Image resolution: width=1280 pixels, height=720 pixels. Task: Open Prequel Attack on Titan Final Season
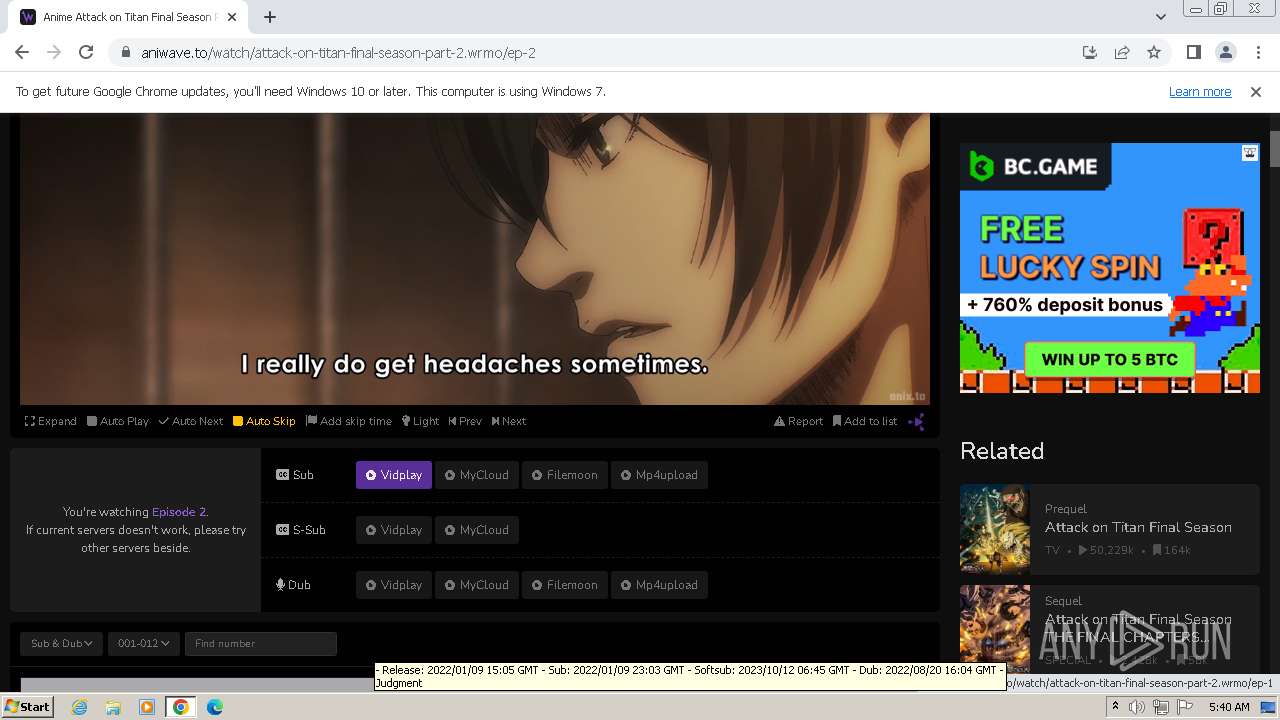(x=1138, y=527)
